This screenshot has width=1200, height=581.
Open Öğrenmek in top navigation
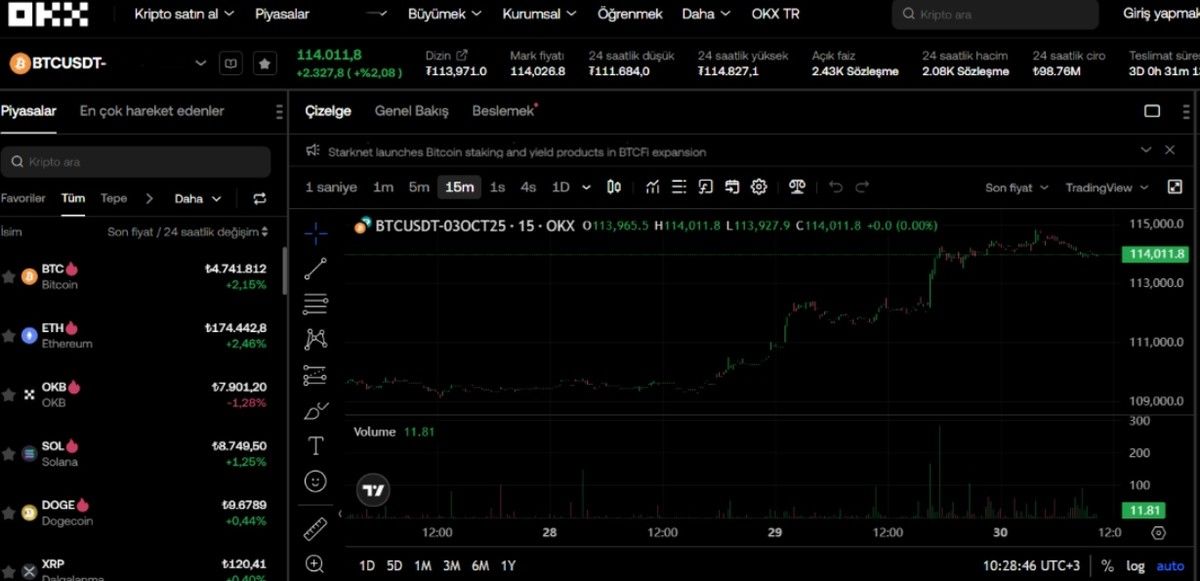[x=630, y=14]
